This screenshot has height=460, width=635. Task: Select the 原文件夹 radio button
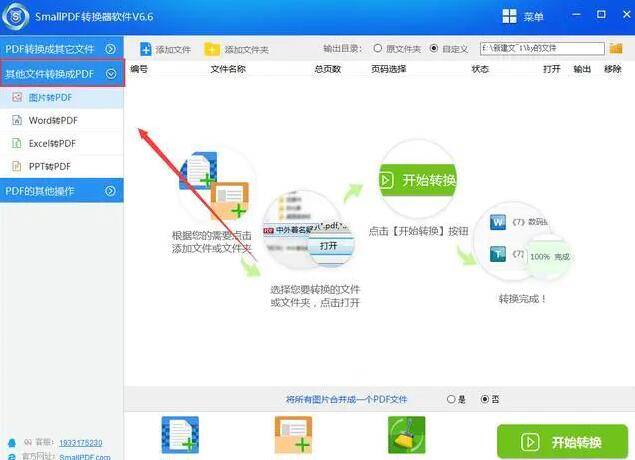[x=378, y=48]
